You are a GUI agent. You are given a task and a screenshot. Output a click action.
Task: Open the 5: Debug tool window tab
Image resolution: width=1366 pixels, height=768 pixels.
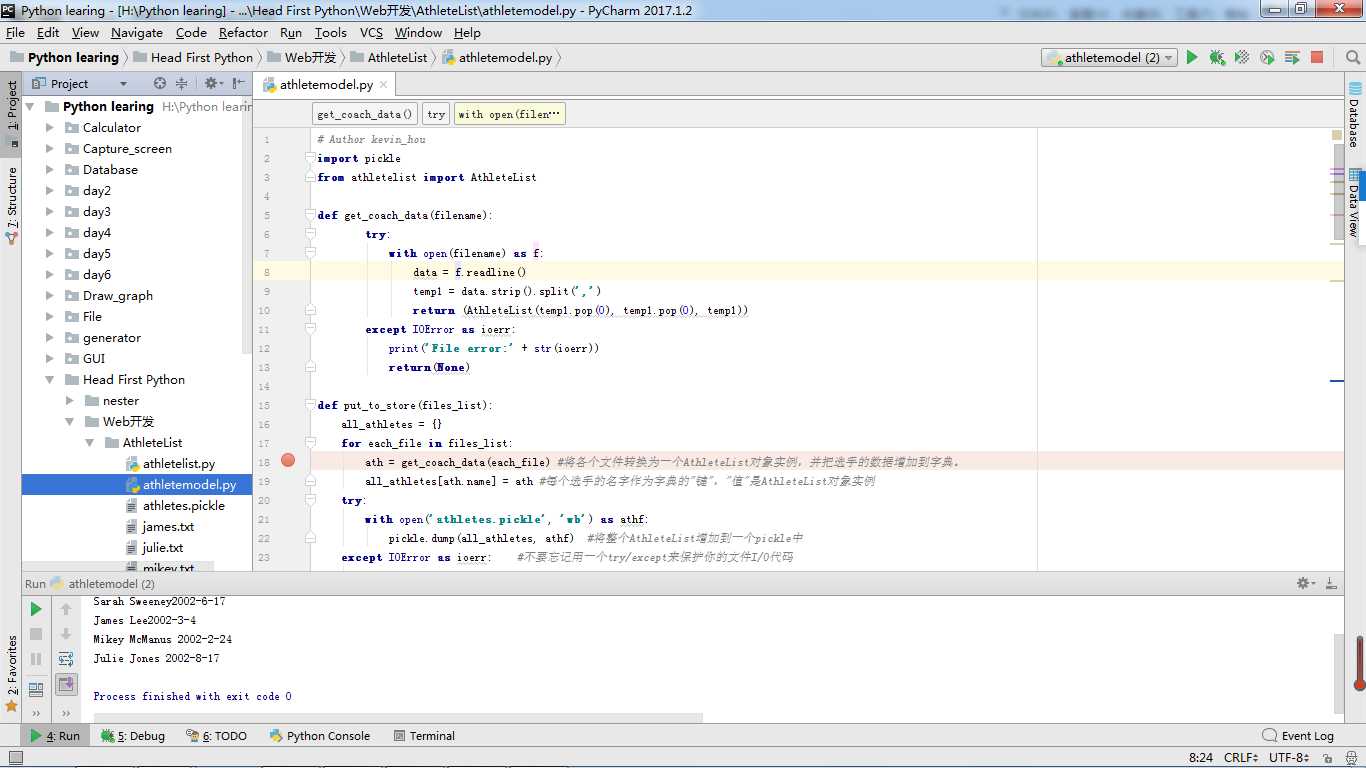(x=133, y=736)
